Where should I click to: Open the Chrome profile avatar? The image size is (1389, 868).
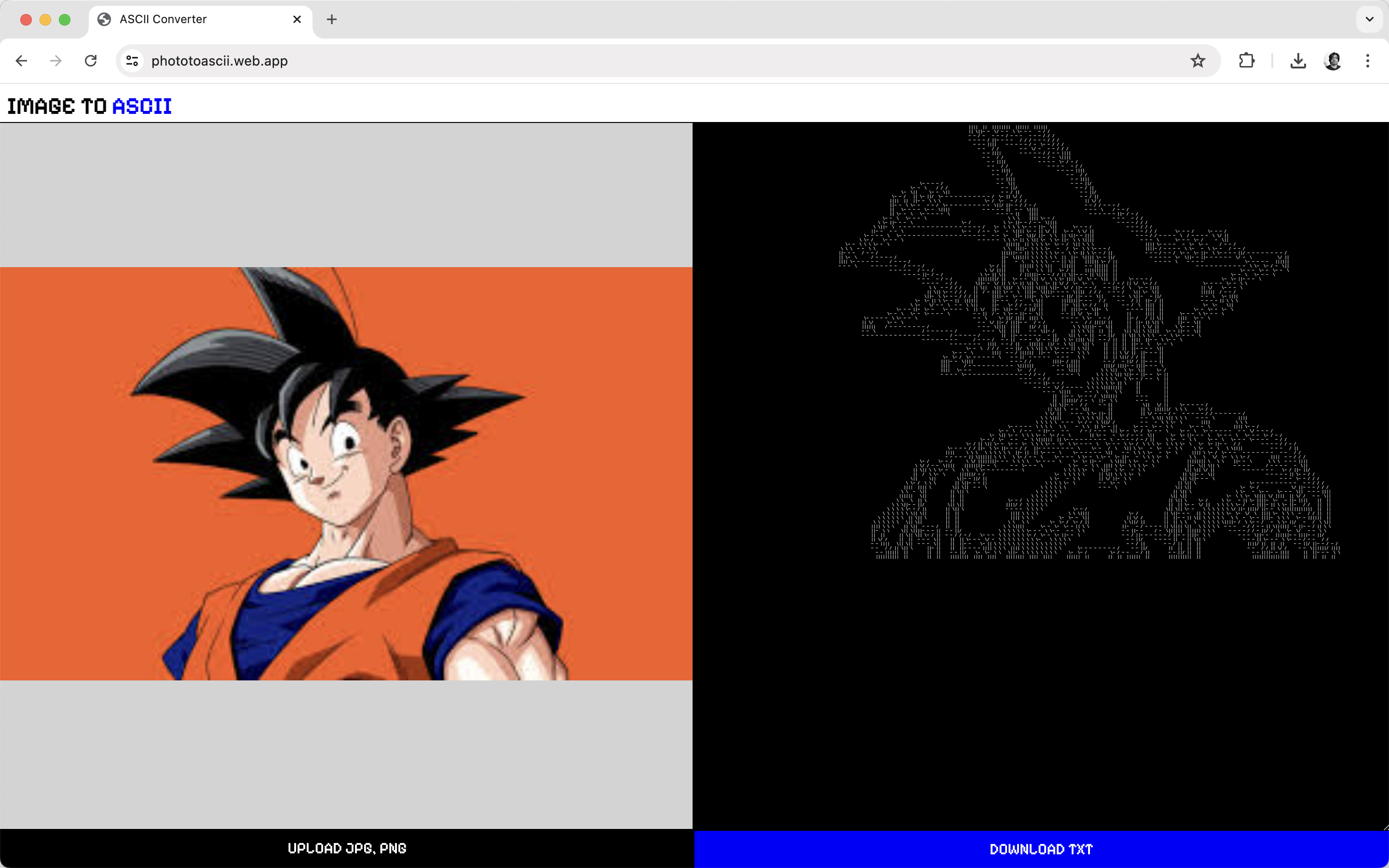coord(1333,61)
